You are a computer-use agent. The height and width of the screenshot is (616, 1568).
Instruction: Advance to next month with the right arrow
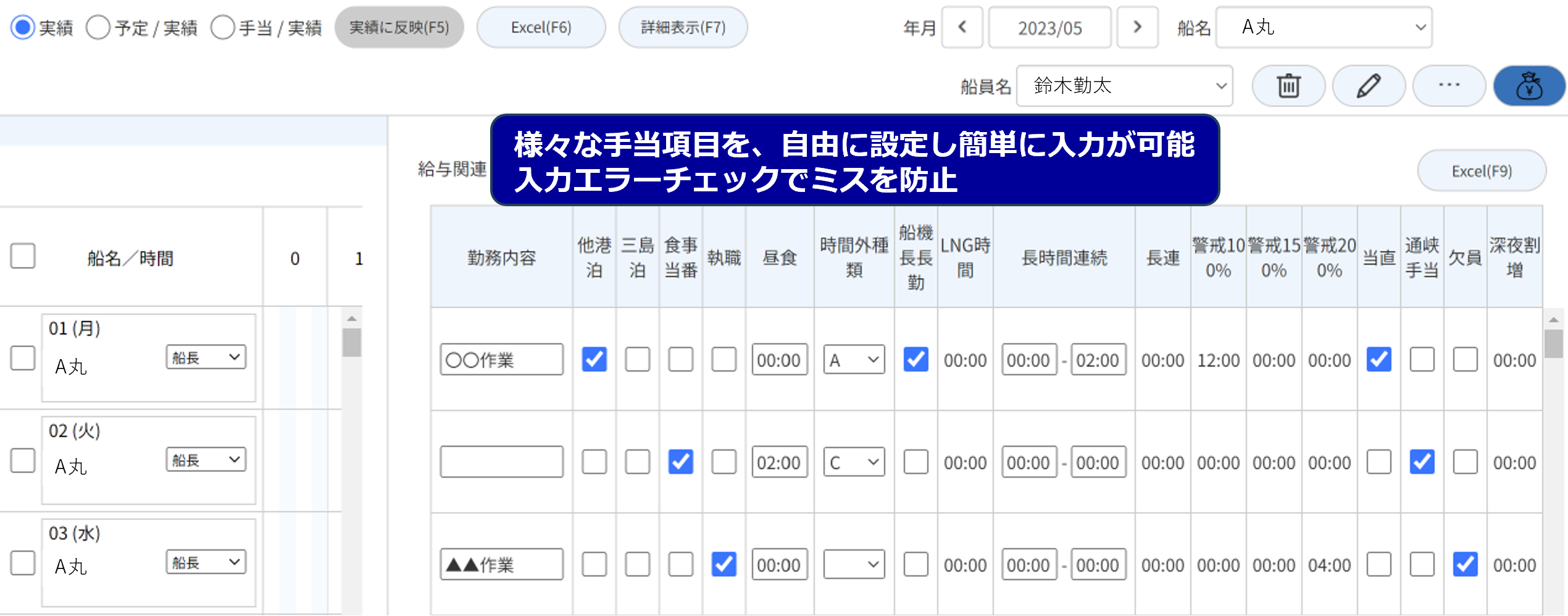(x=1138, y=27)
